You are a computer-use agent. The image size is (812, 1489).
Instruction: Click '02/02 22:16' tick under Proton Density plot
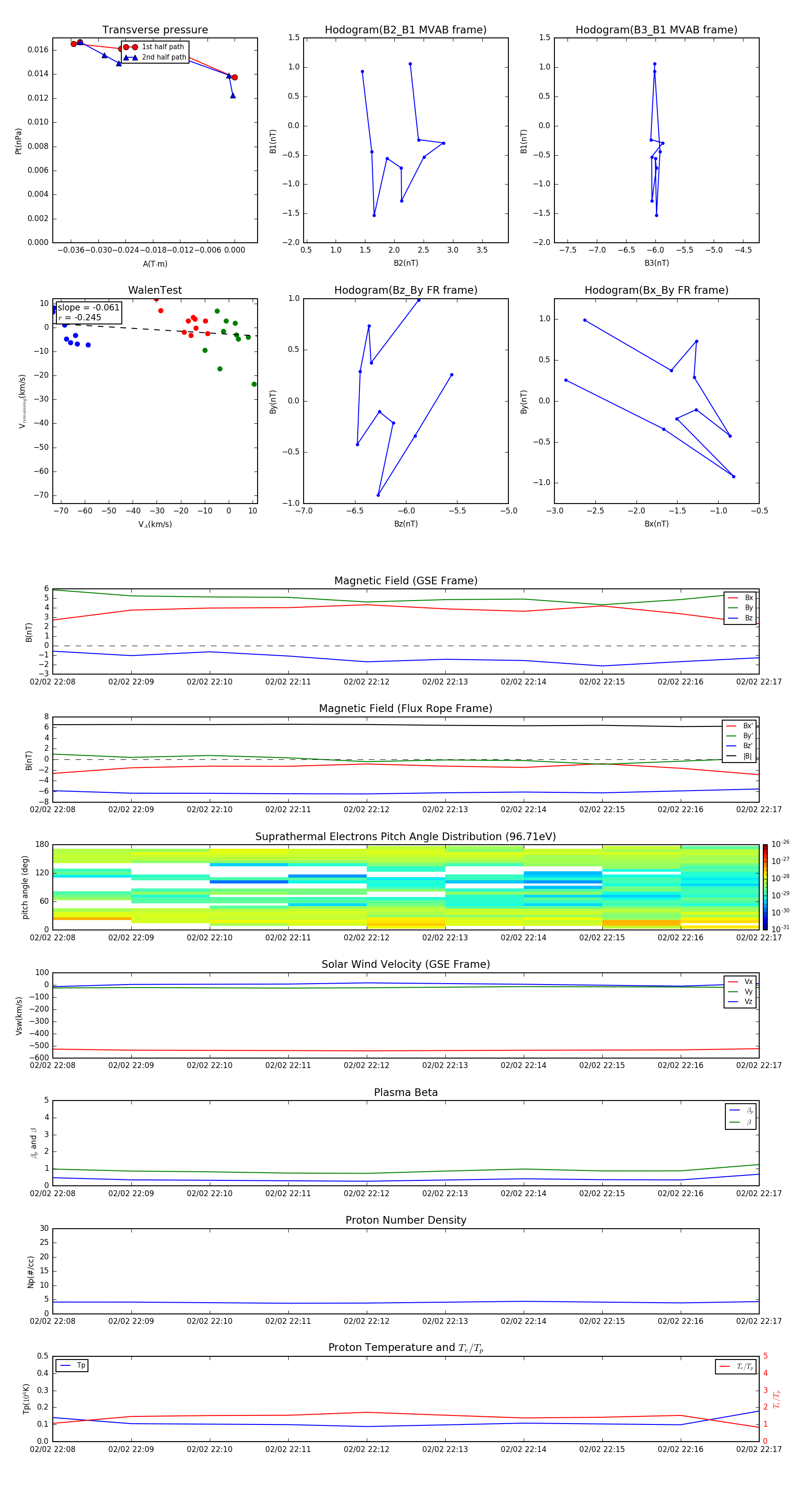(680, 1321)
